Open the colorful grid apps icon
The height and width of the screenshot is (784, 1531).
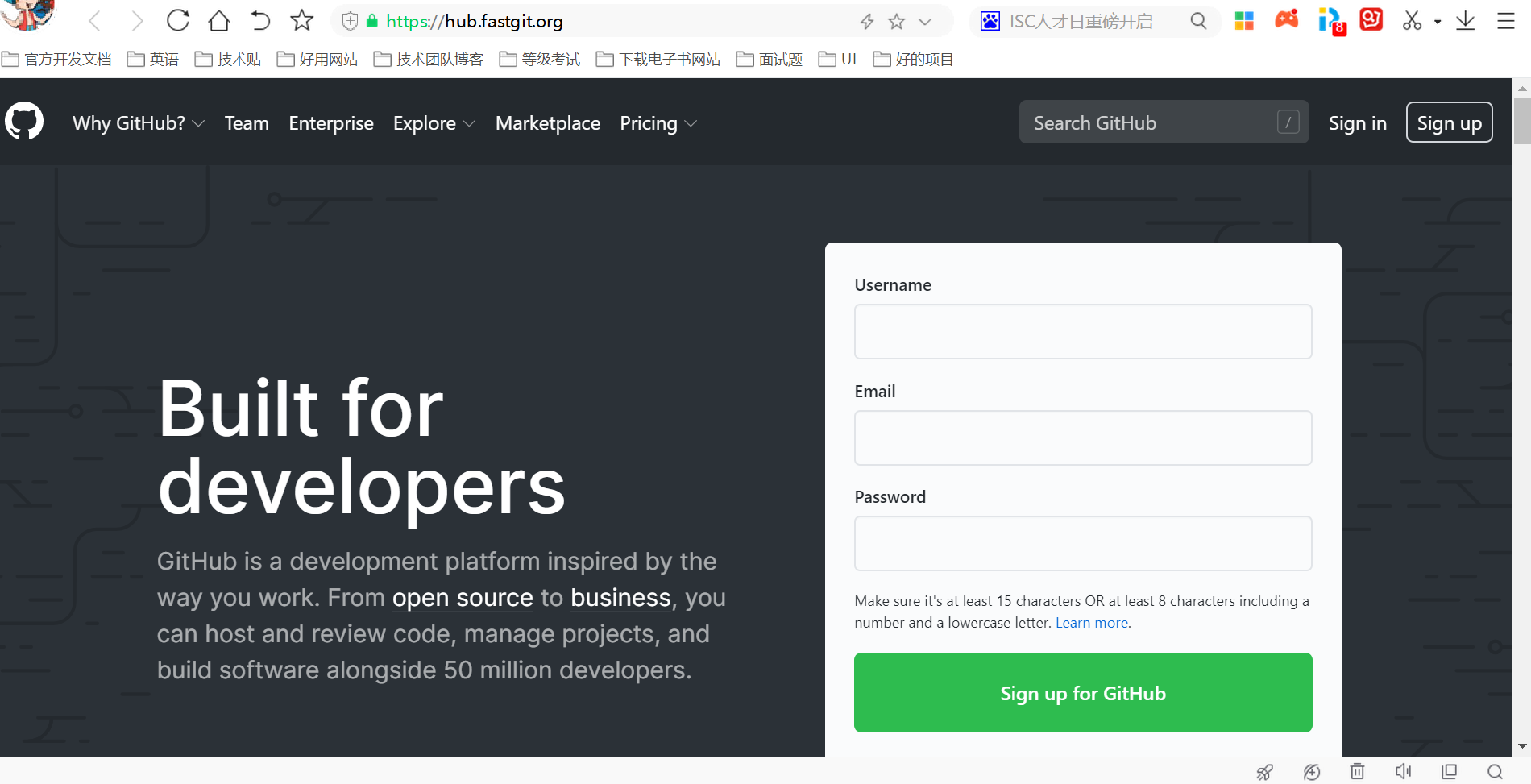point(1244,21)
